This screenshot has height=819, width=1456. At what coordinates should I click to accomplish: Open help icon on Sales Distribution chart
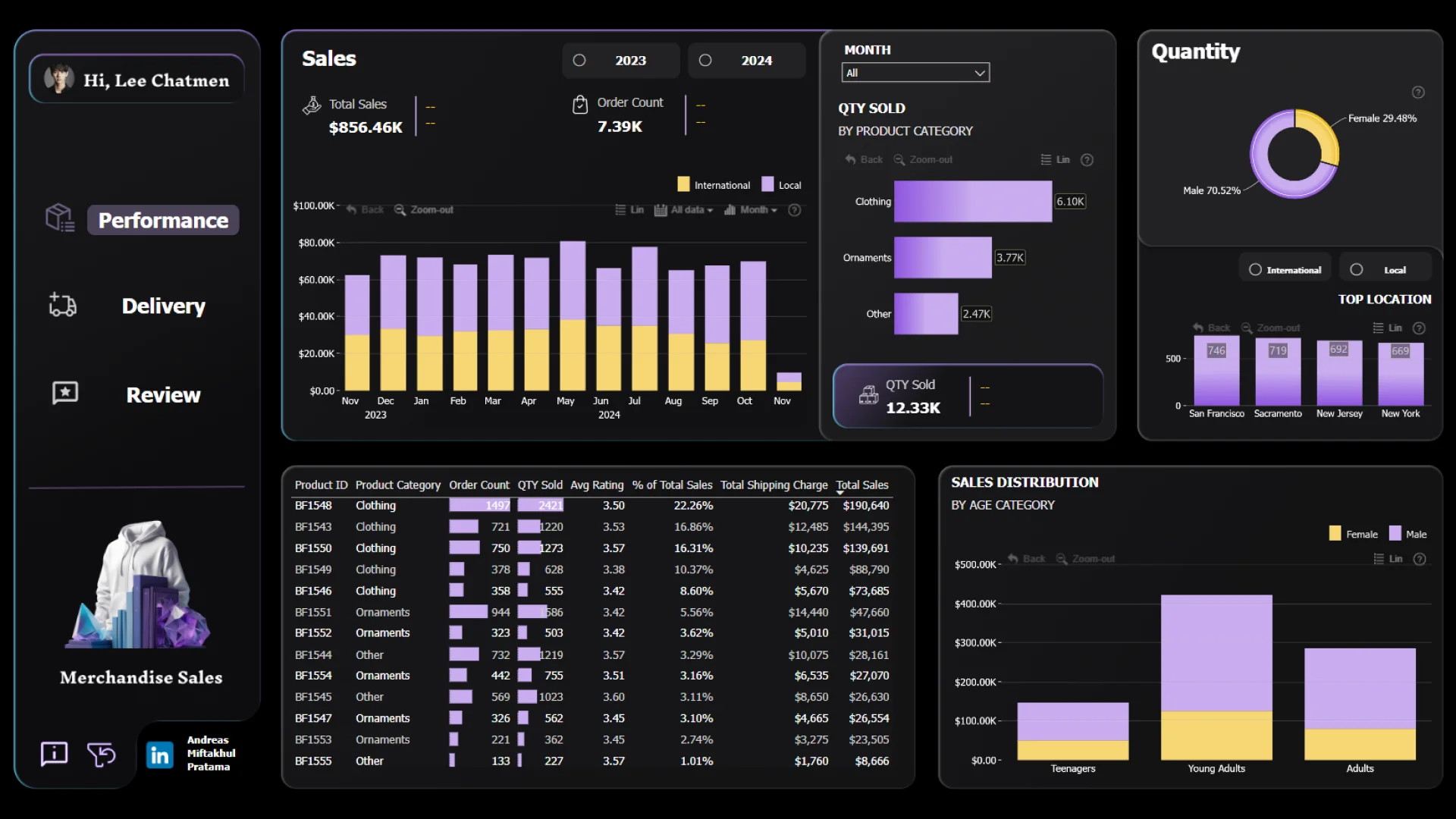(1420, 559)
